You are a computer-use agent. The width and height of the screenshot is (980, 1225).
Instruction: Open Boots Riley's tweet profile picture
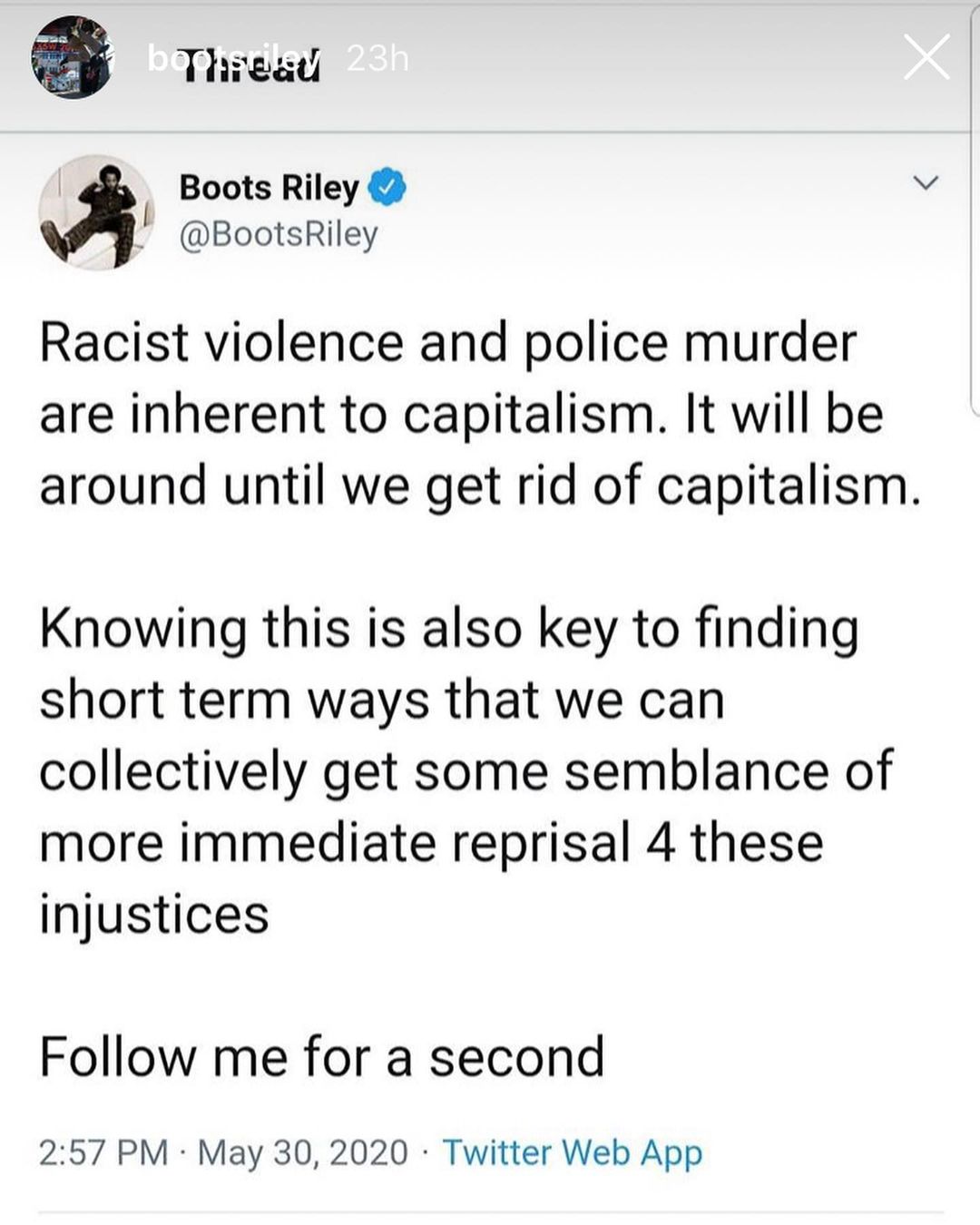coord(95,211)
